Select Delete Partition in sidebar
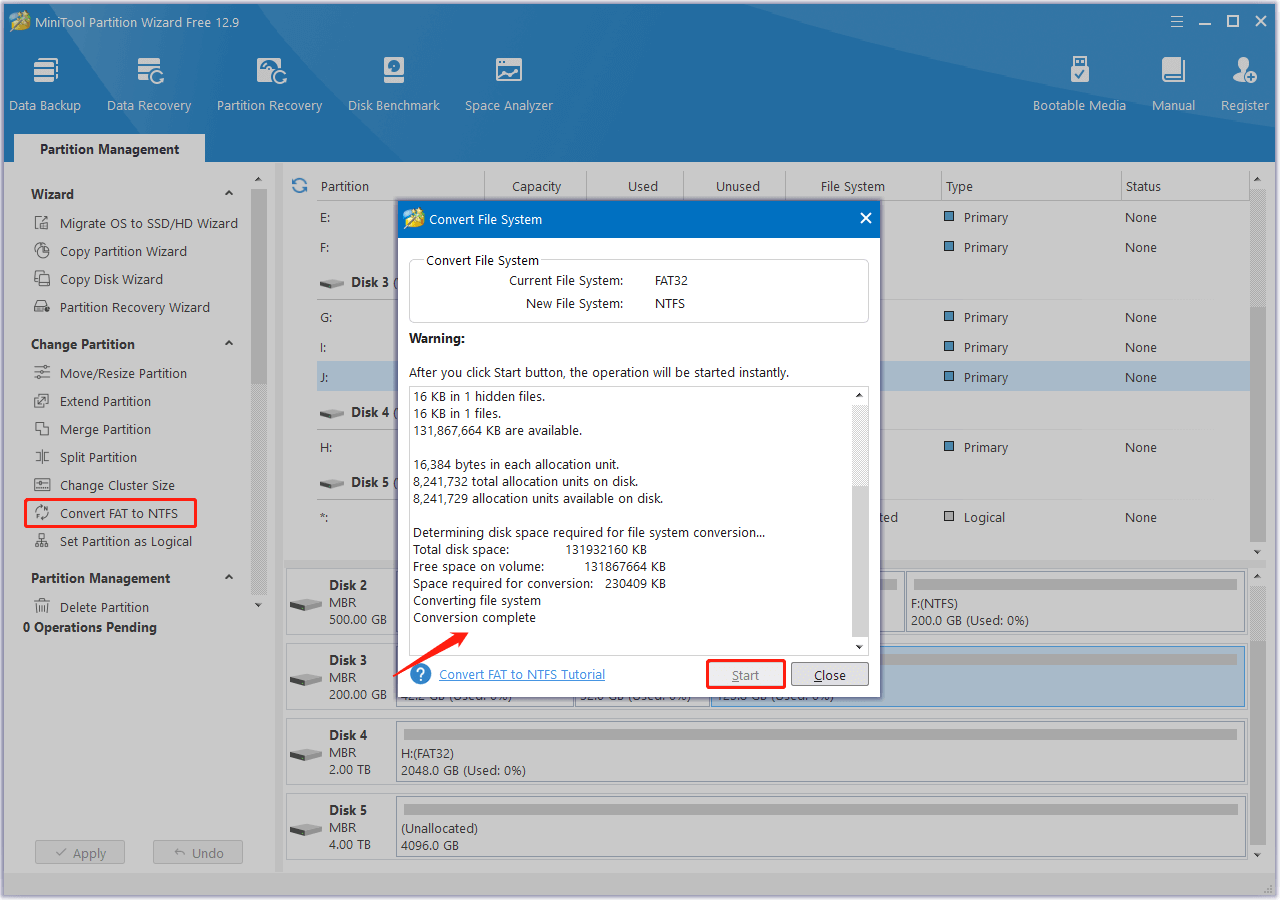This screenshot has height=901, width=1280. [91, 607]
